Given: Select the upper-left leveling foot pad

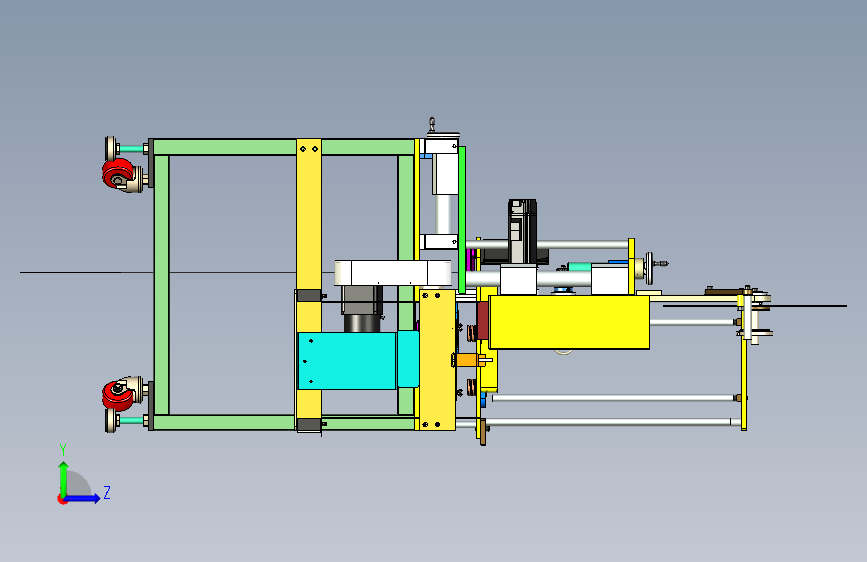Looking at the screenshot, I should [111, 148].
